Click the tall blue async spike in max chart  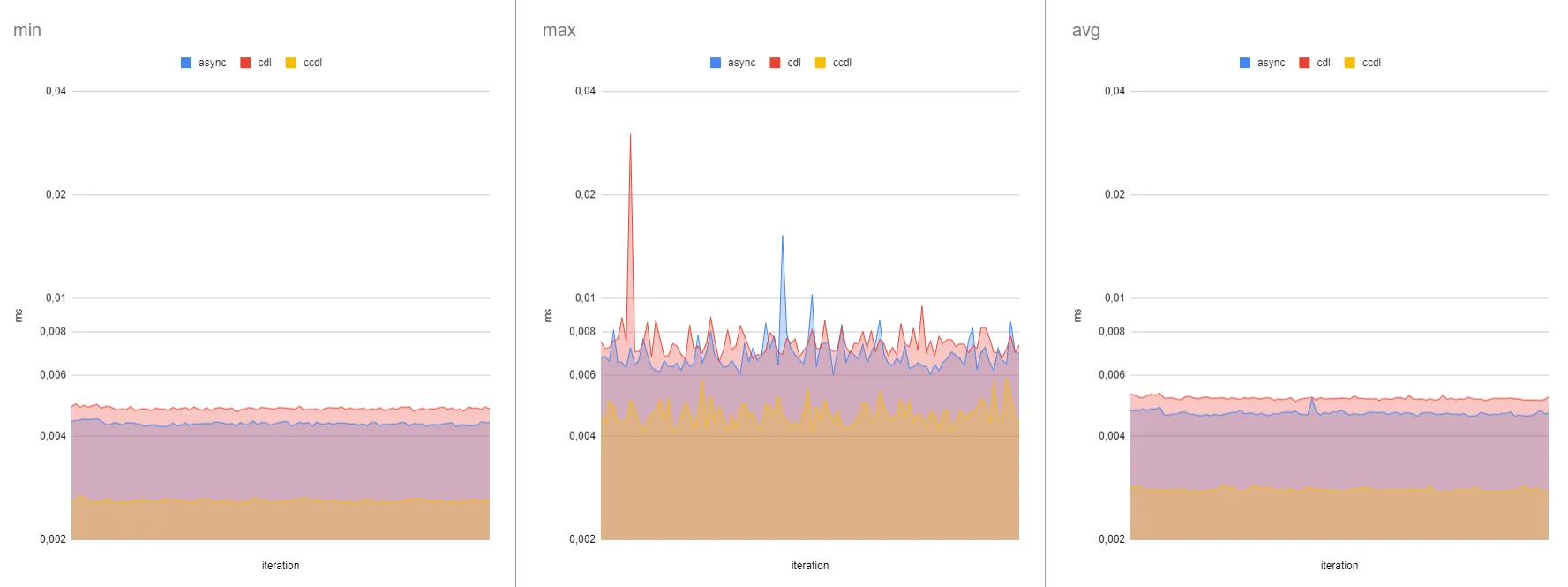click(x=782, y=238)
